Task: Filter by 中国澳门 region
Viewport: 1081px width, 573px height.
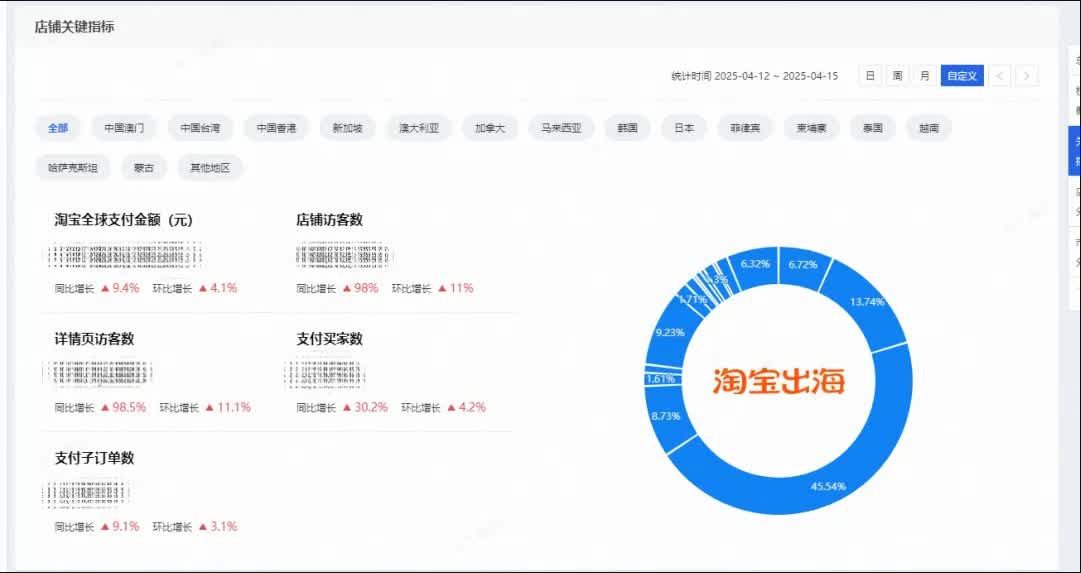Action: pyautogui.click(x=124, y=128)
